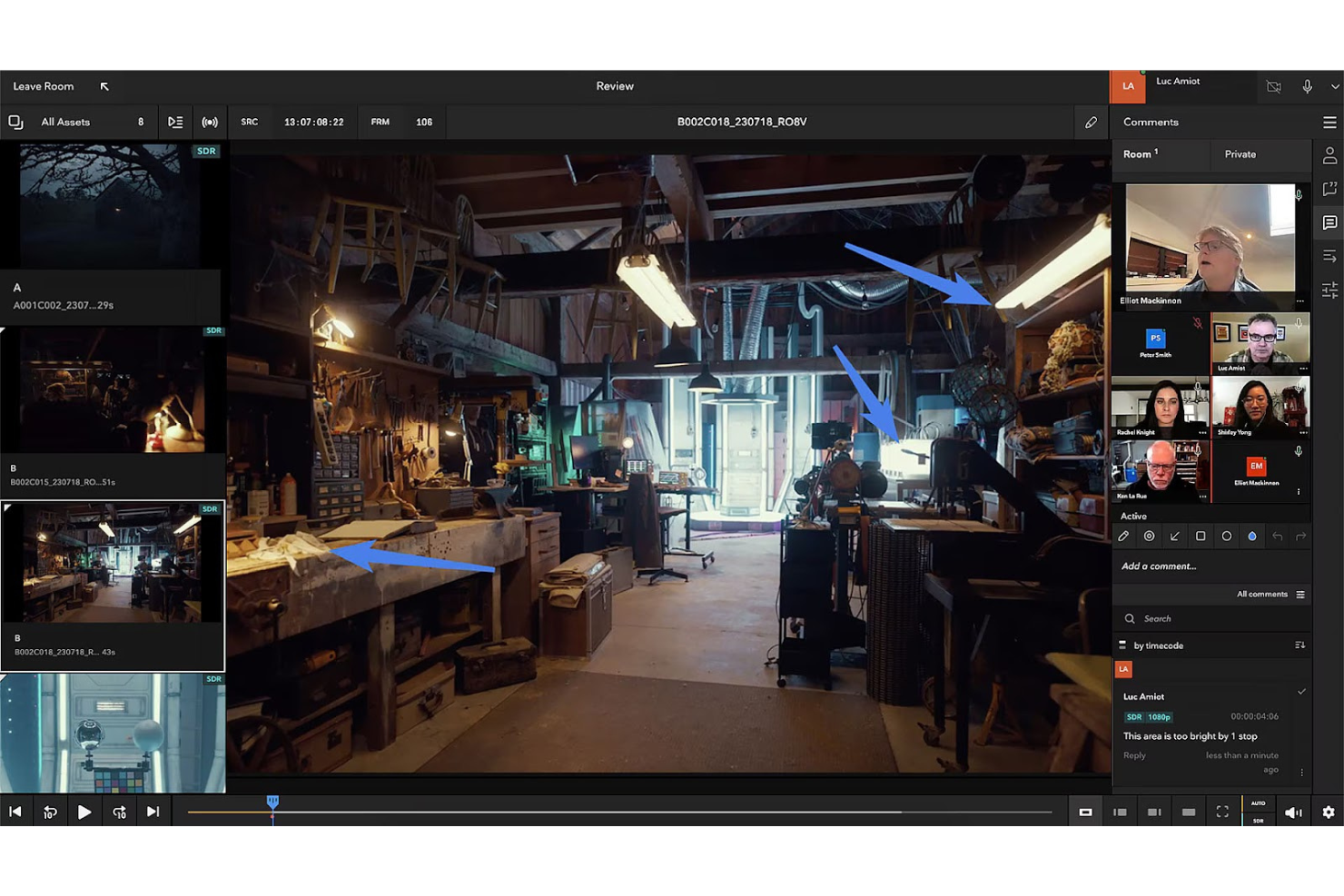Image resolution: width=1344 pixels, height=896 pixels.
Task: Switch to All comments filter
Action: pyautogui.click(x=1262, y=594)
